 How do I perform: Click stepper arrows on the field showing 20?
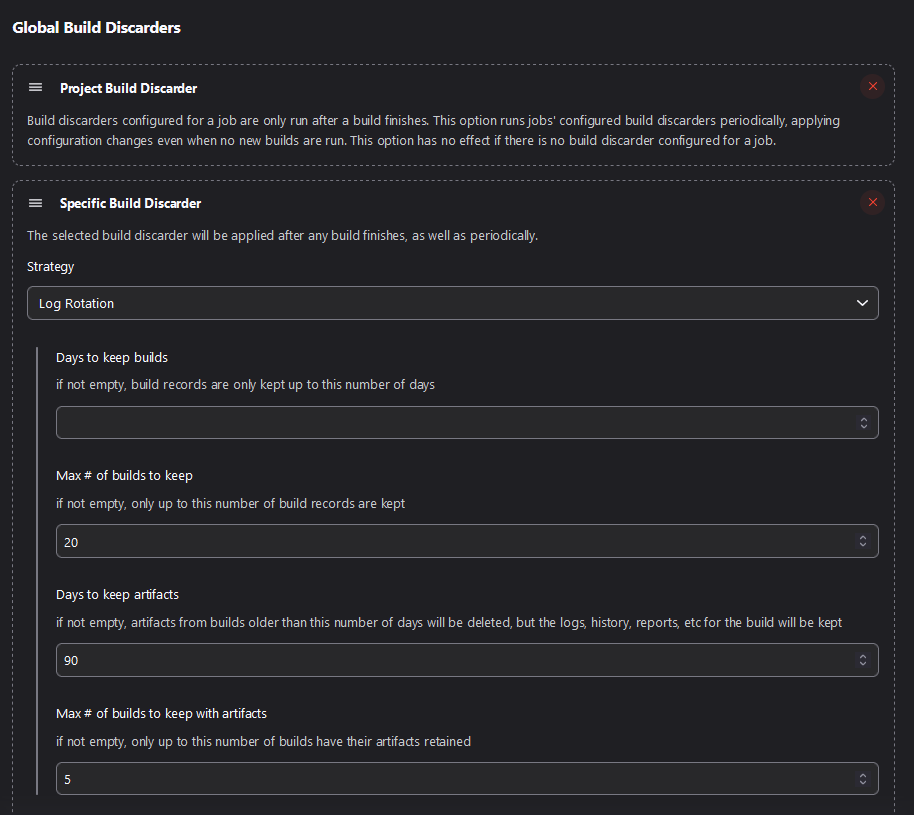coord(864,541)
